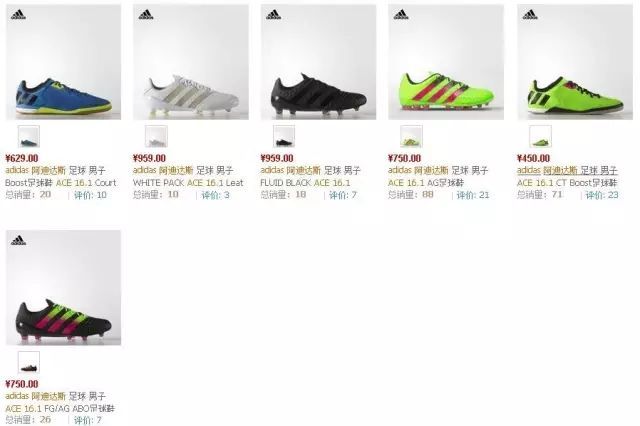Click the adidas logo on the blue shoe image
Viewport: 640px width, 426px height.
pyautogui.click(x=18, y=15)
